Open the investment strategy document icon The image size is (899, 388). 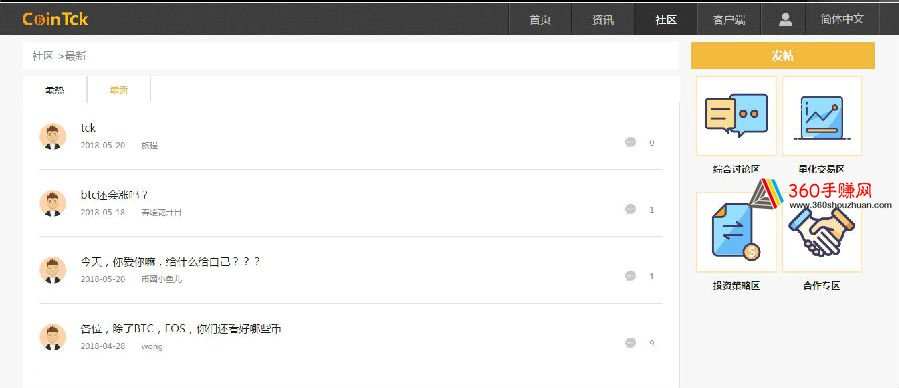(736, 232)
